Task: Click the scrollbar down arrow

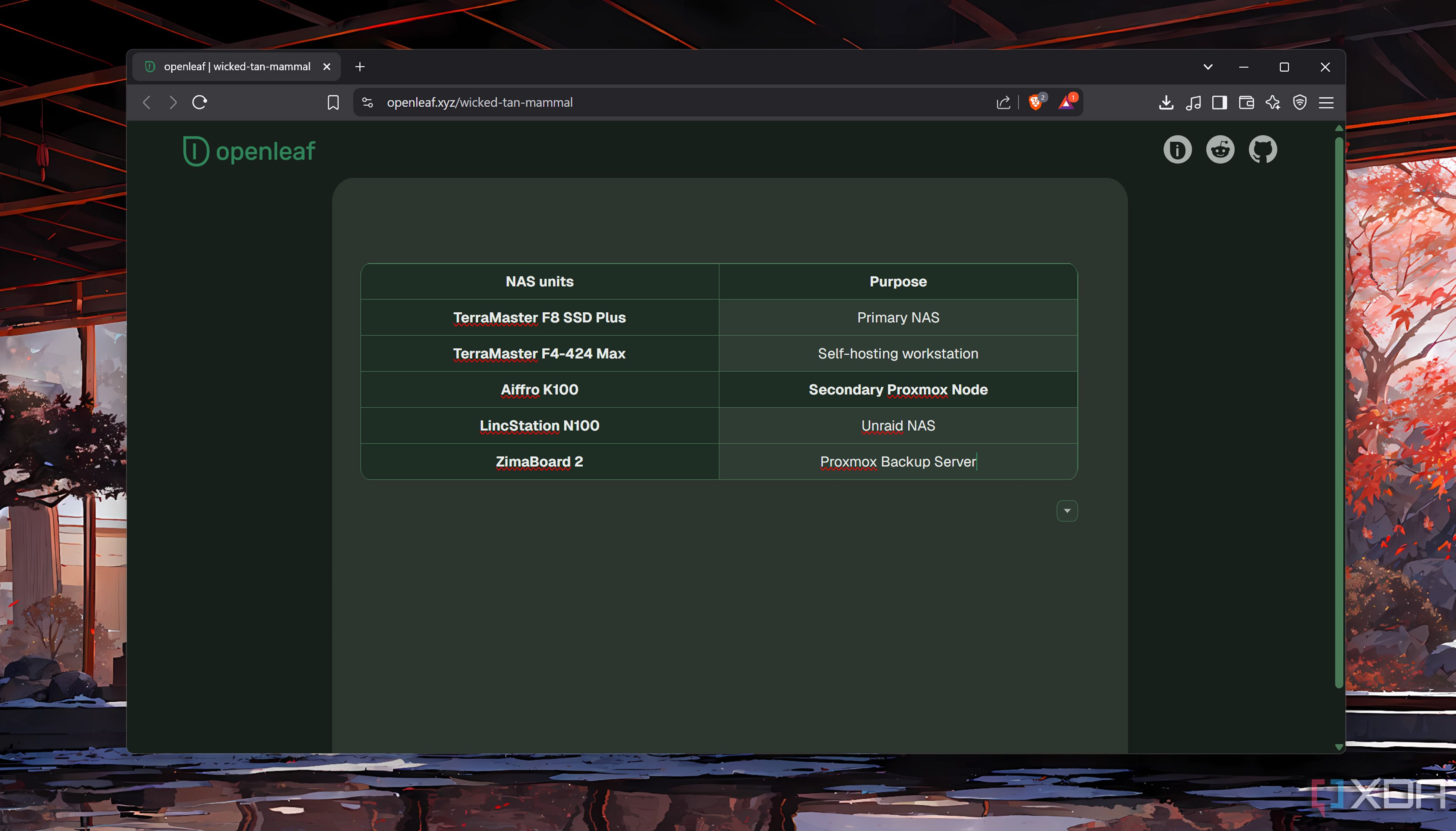Action: (x=1338, y=747)
